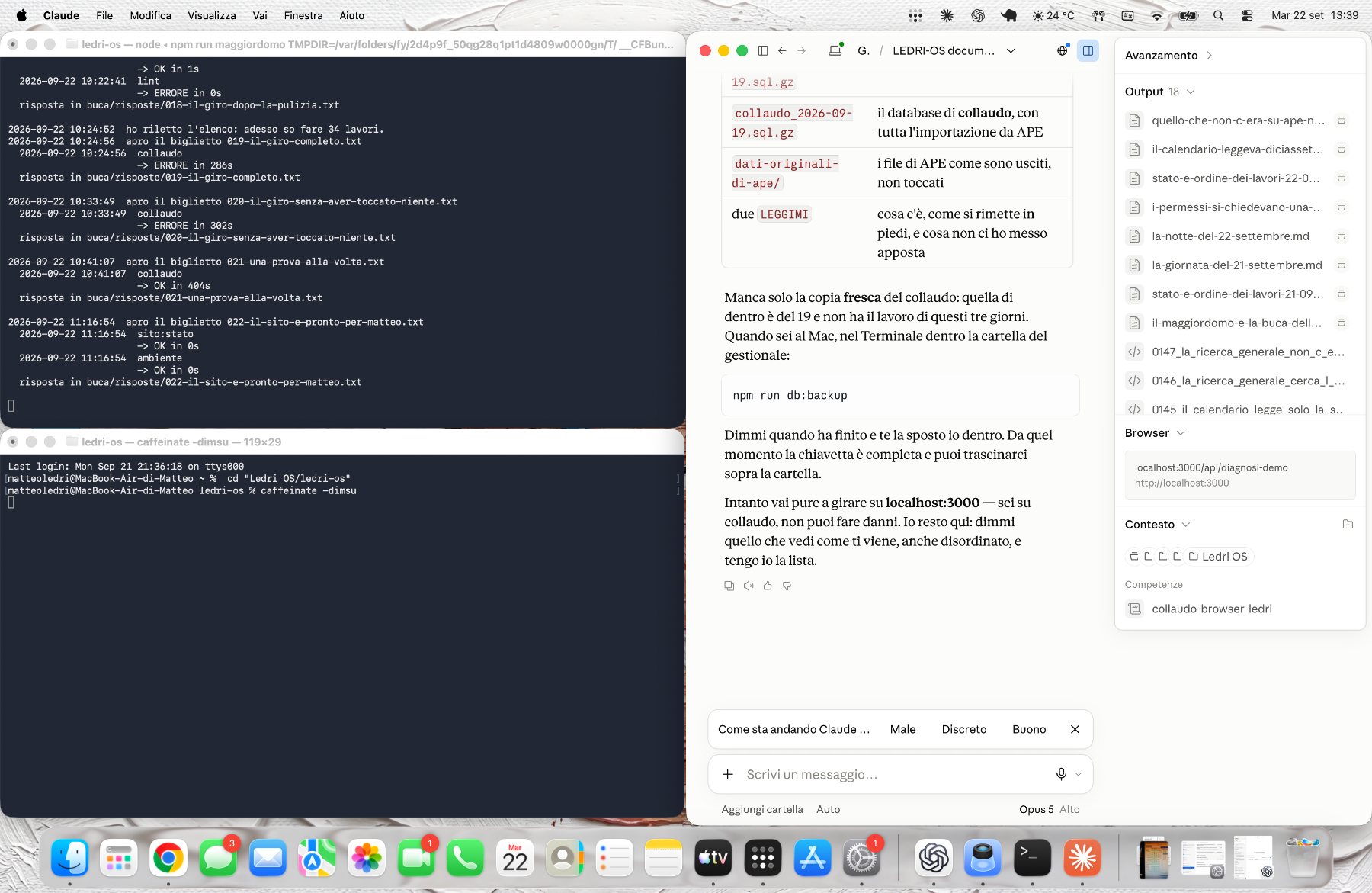
Task: Rate Claude as Buono
Action: (1029, 729)
